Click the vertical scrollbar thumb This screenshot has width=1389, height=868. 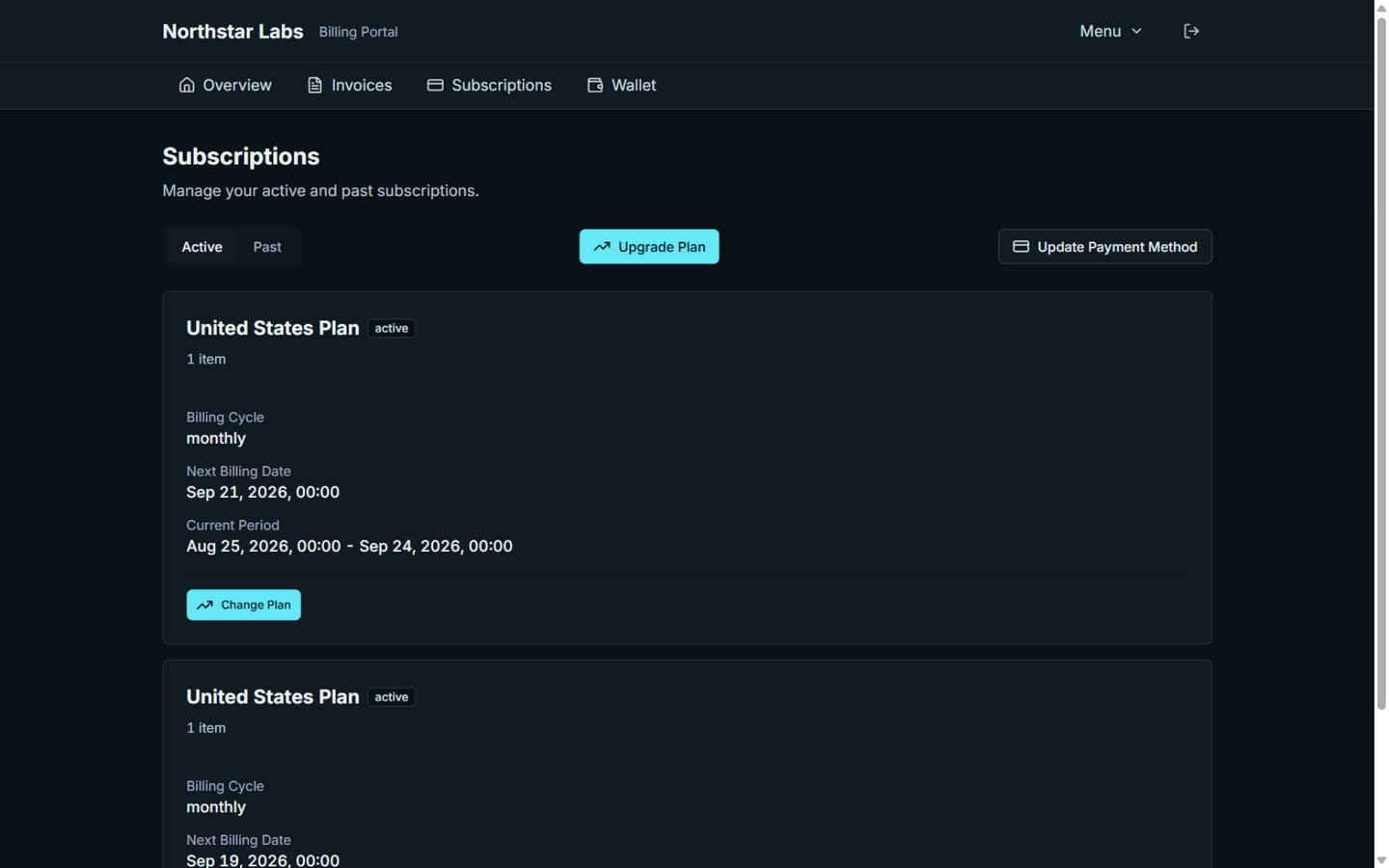(1381, 363)
